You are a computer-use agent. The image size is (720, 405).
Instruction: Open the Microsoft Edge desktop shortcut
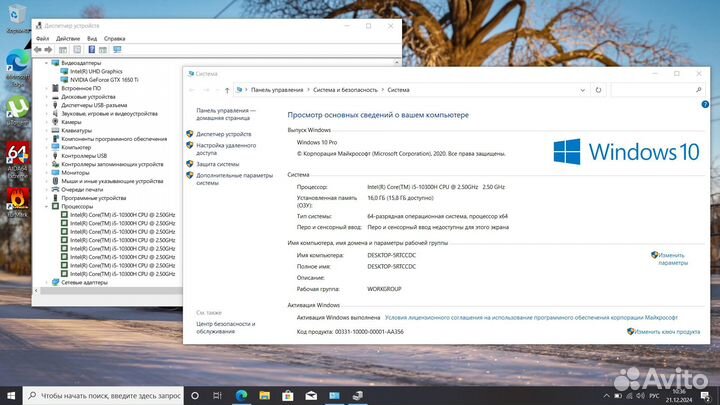click(x=17, y=68)
